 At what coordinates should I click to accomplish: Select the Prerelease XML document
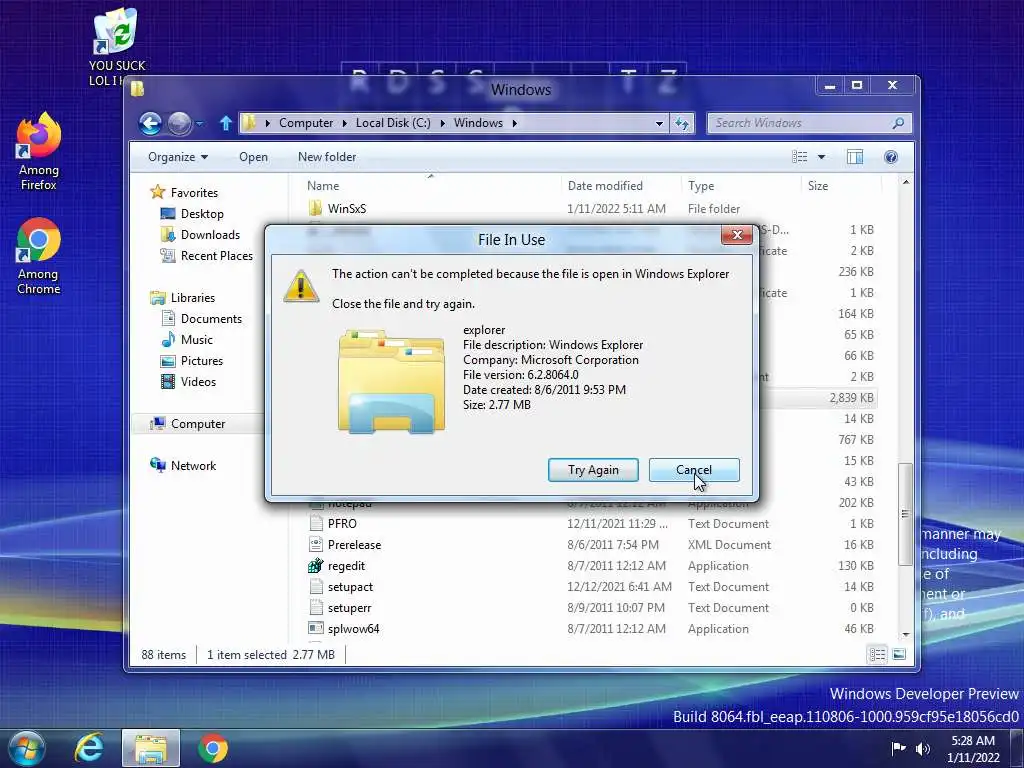354,545
